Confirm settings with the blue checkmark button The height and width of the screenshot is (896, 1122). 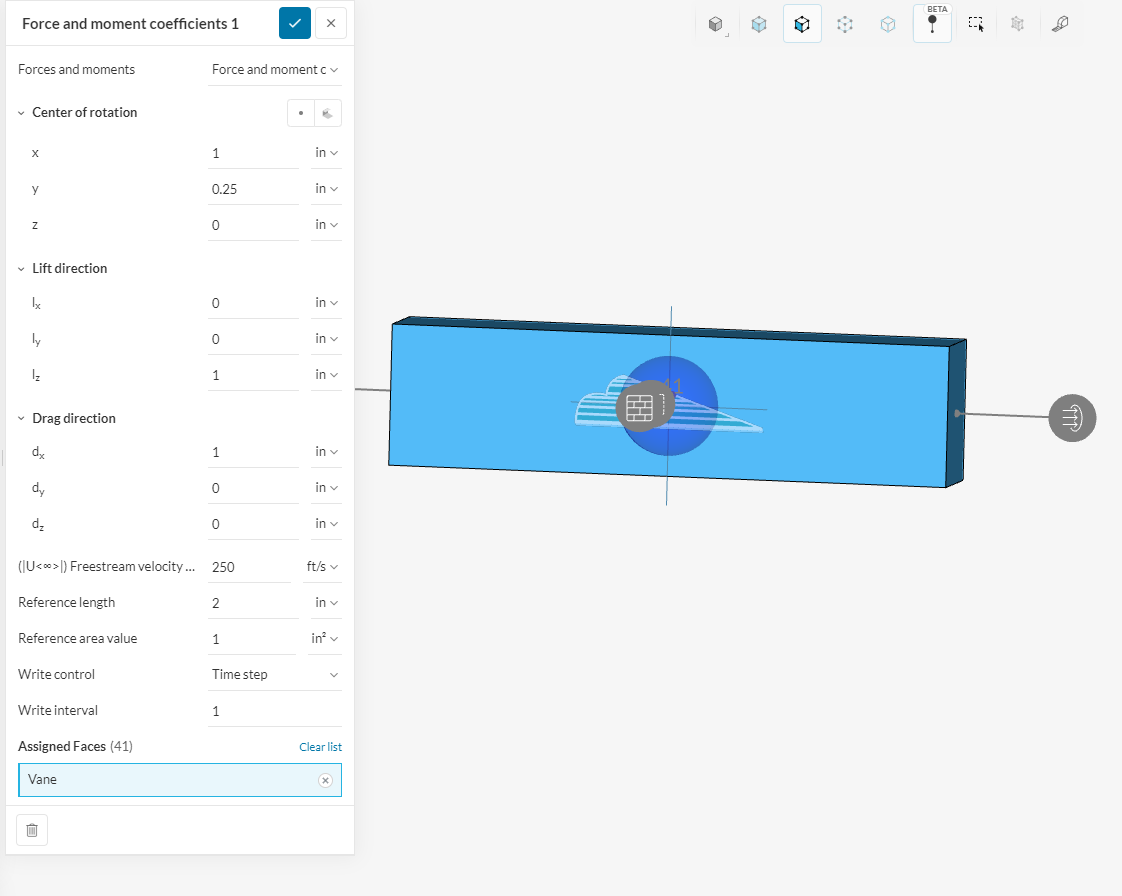(x=294, y=23)
